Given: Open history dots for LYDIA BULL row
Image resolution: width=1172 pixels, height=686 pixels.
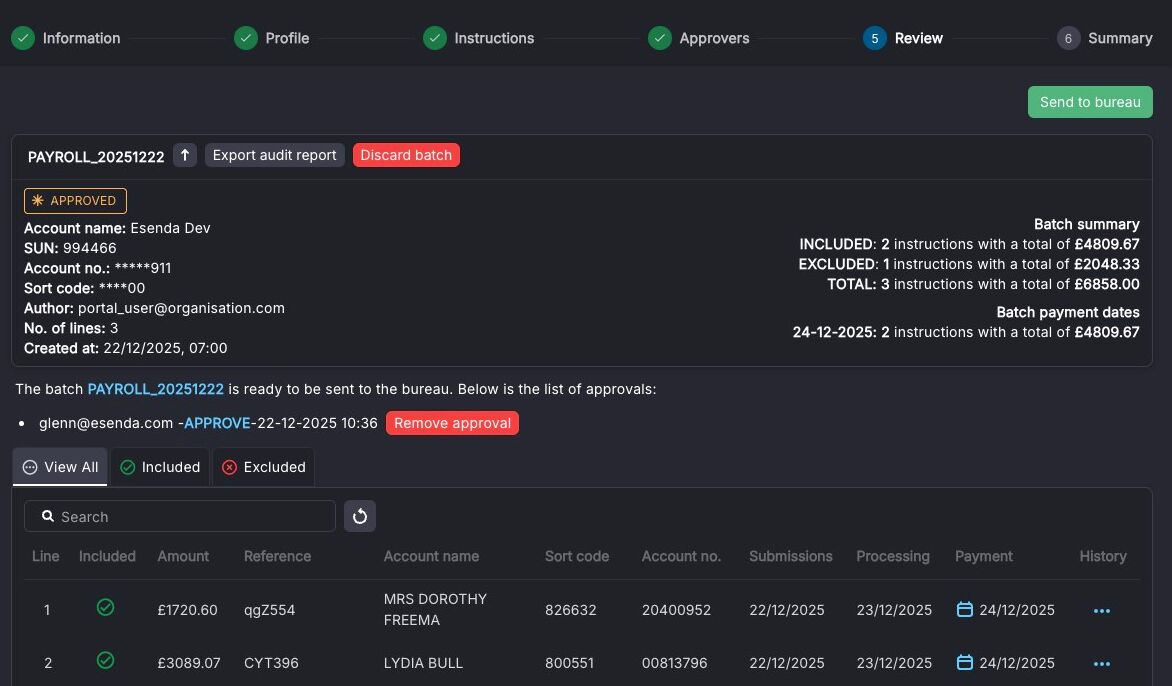Looking at the screenshot, I should [x=1102, y=664].
